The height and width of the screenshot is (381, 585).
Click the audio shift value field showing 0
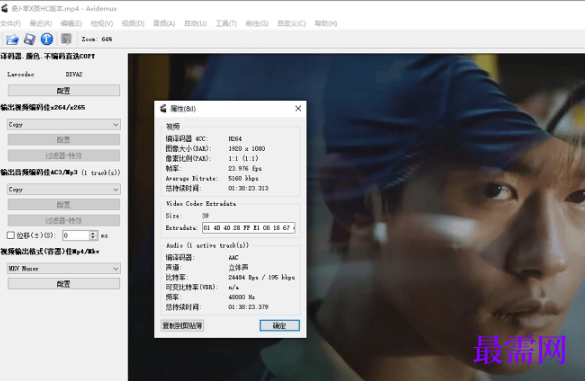click(76, 235)
